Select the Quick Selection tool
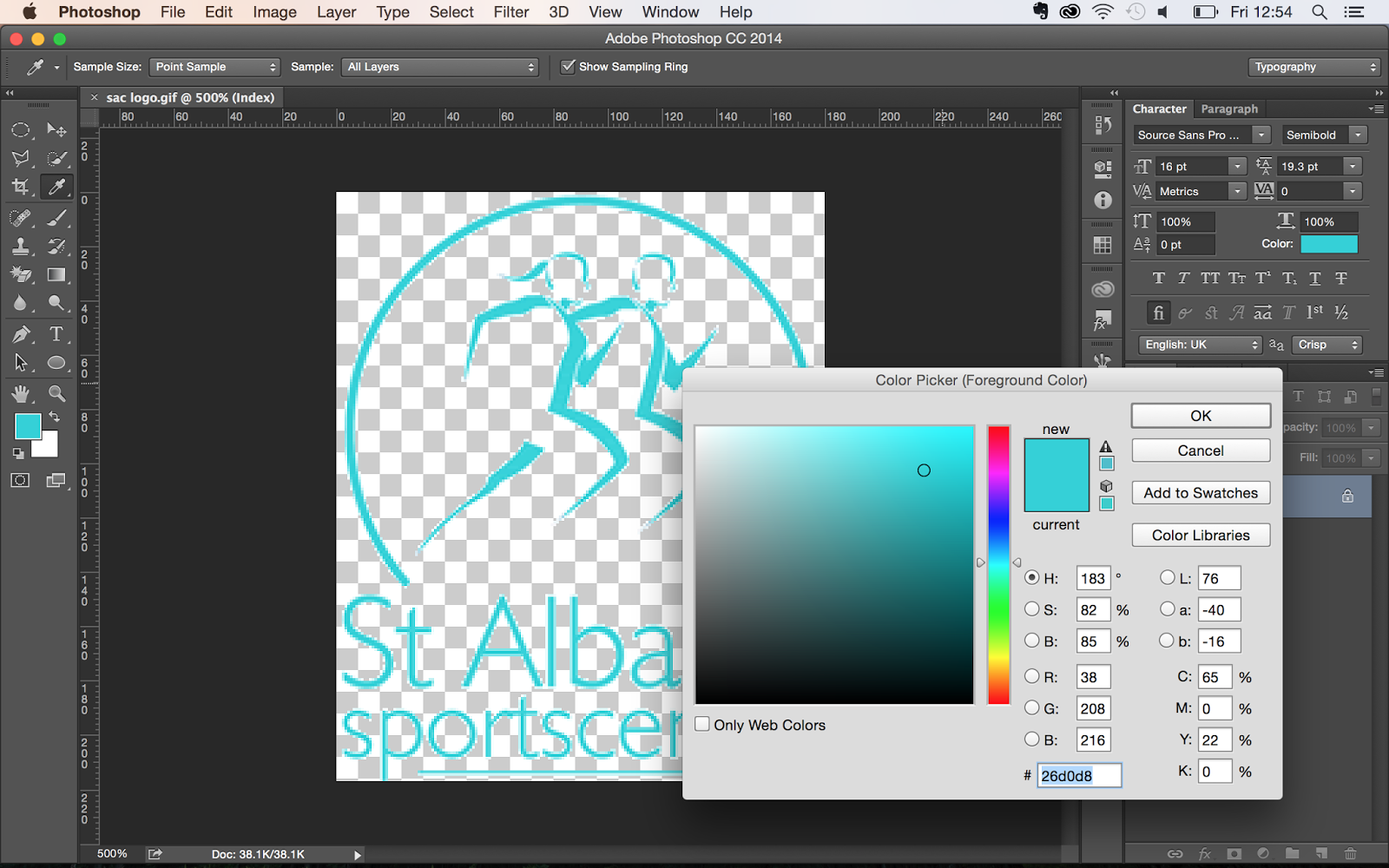This screenshot has width=1389, height=868. tap(56, 158)
